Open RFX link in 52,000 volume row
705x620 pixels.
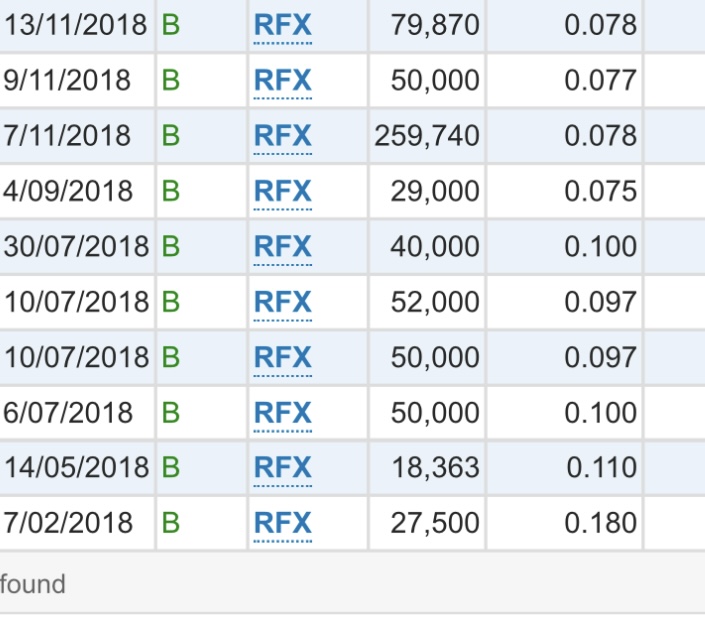283,302
